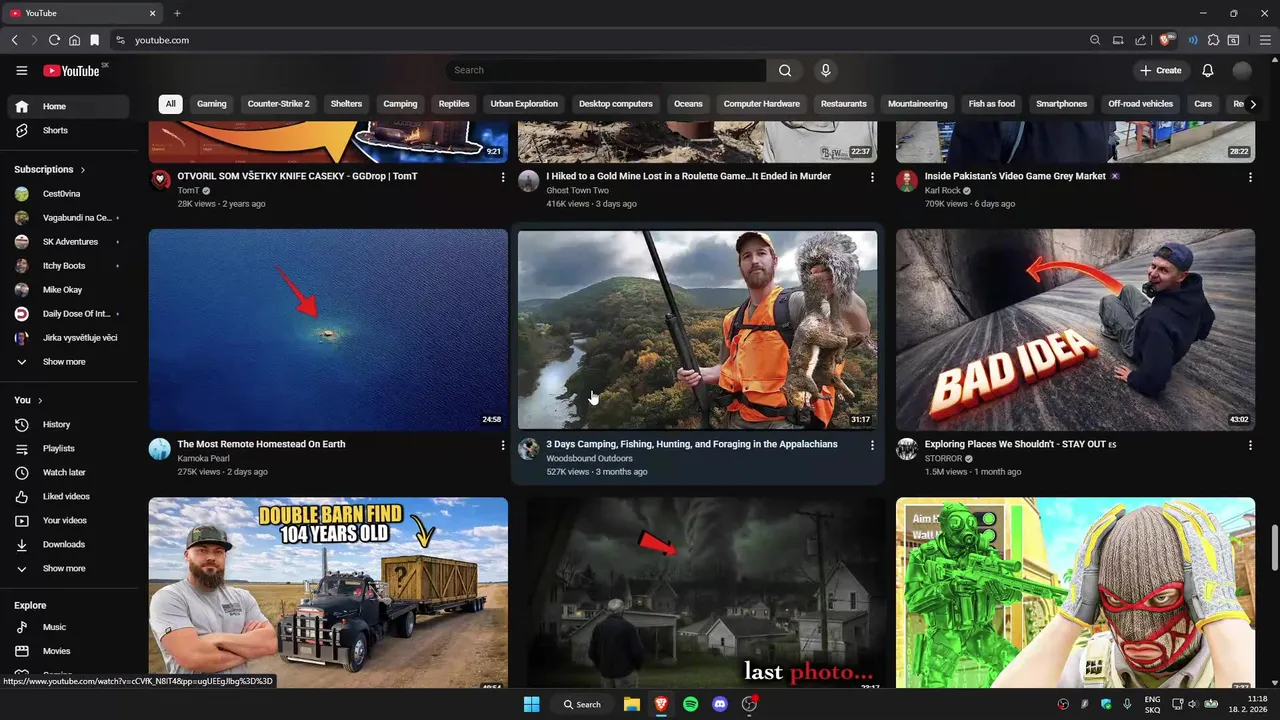Open Woodsbound Outdoors channel link

[x=589, y=458]
